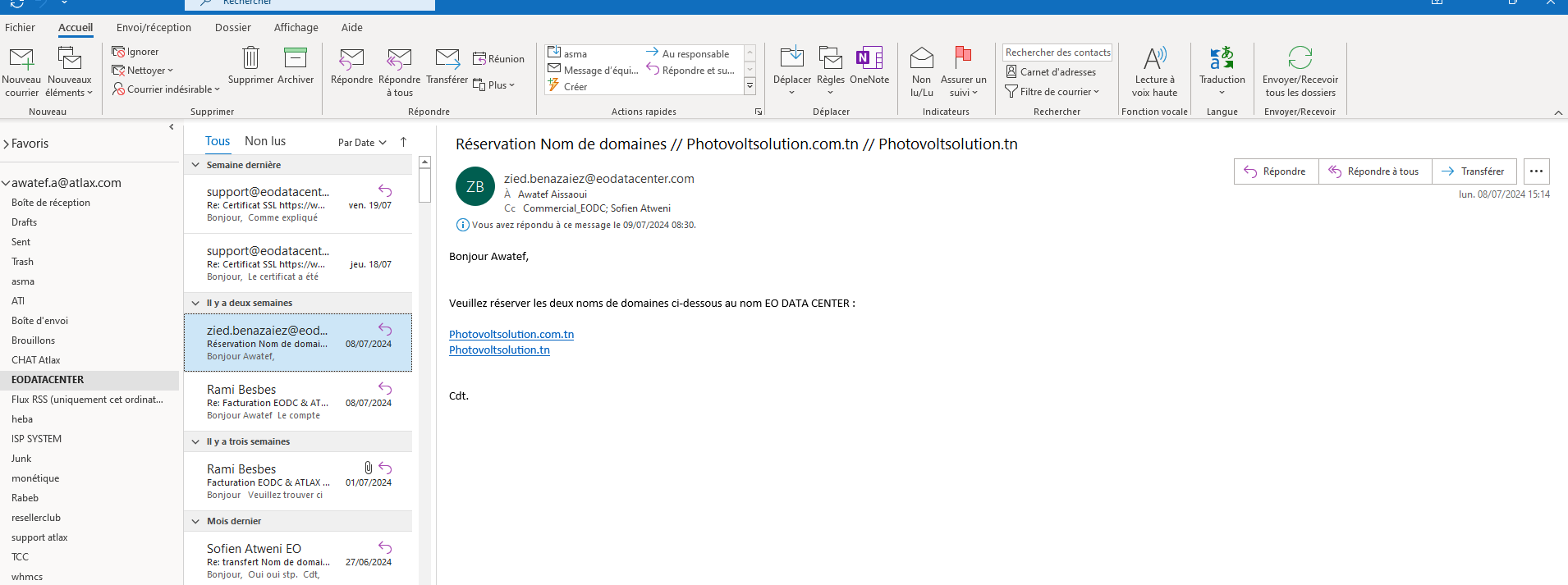Start Lecture à voix haute
Viewport: 1568px width, 585px height.
click(1154, 59)
